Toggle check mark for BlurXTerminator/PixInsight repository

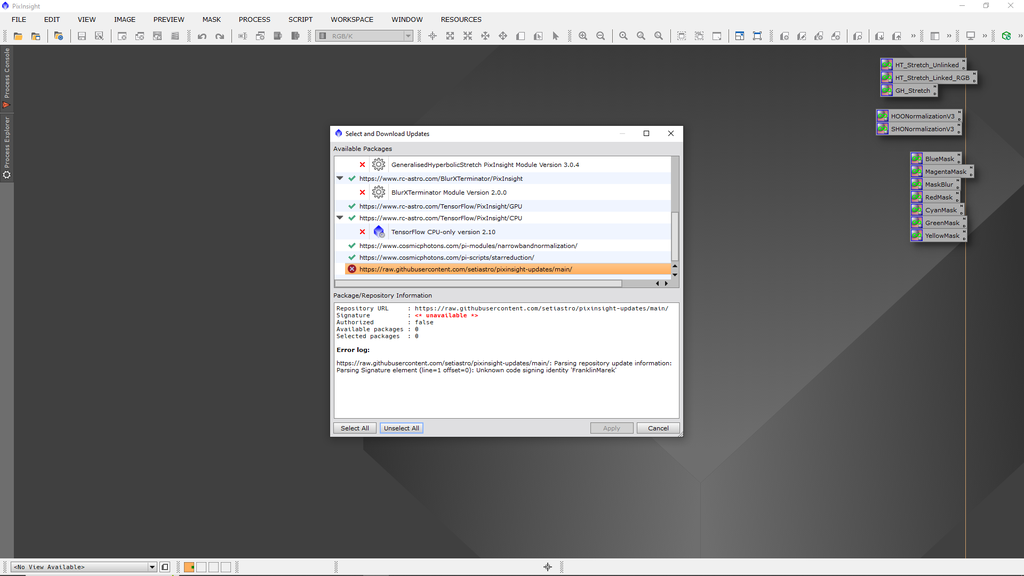coord(352,178)
